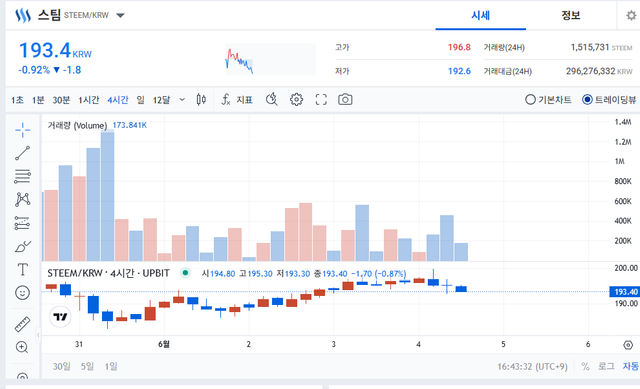Click the 193.4 KRW current price
This screenshot has height=389, width=640.
coord(55,51)
